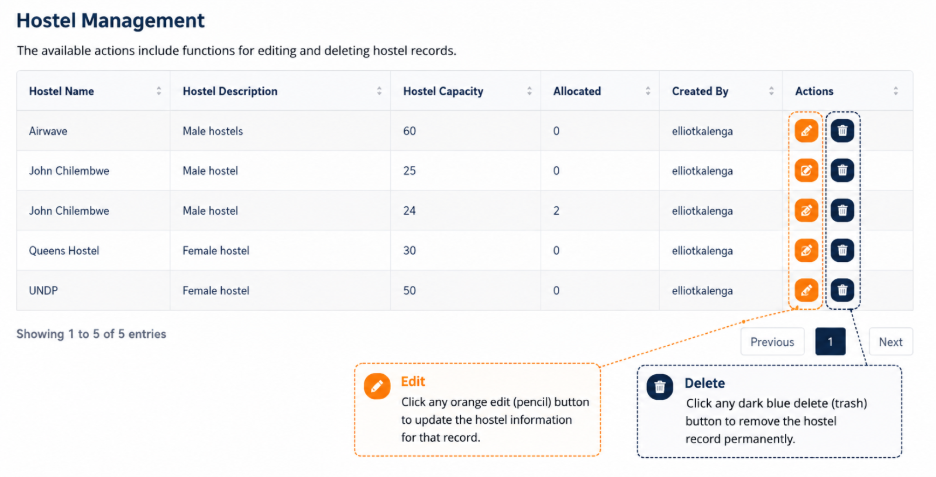Viewport: 936px width, 477px height.
Task: Click edit pencil for capacity 25 row
Action: point(806,171)
